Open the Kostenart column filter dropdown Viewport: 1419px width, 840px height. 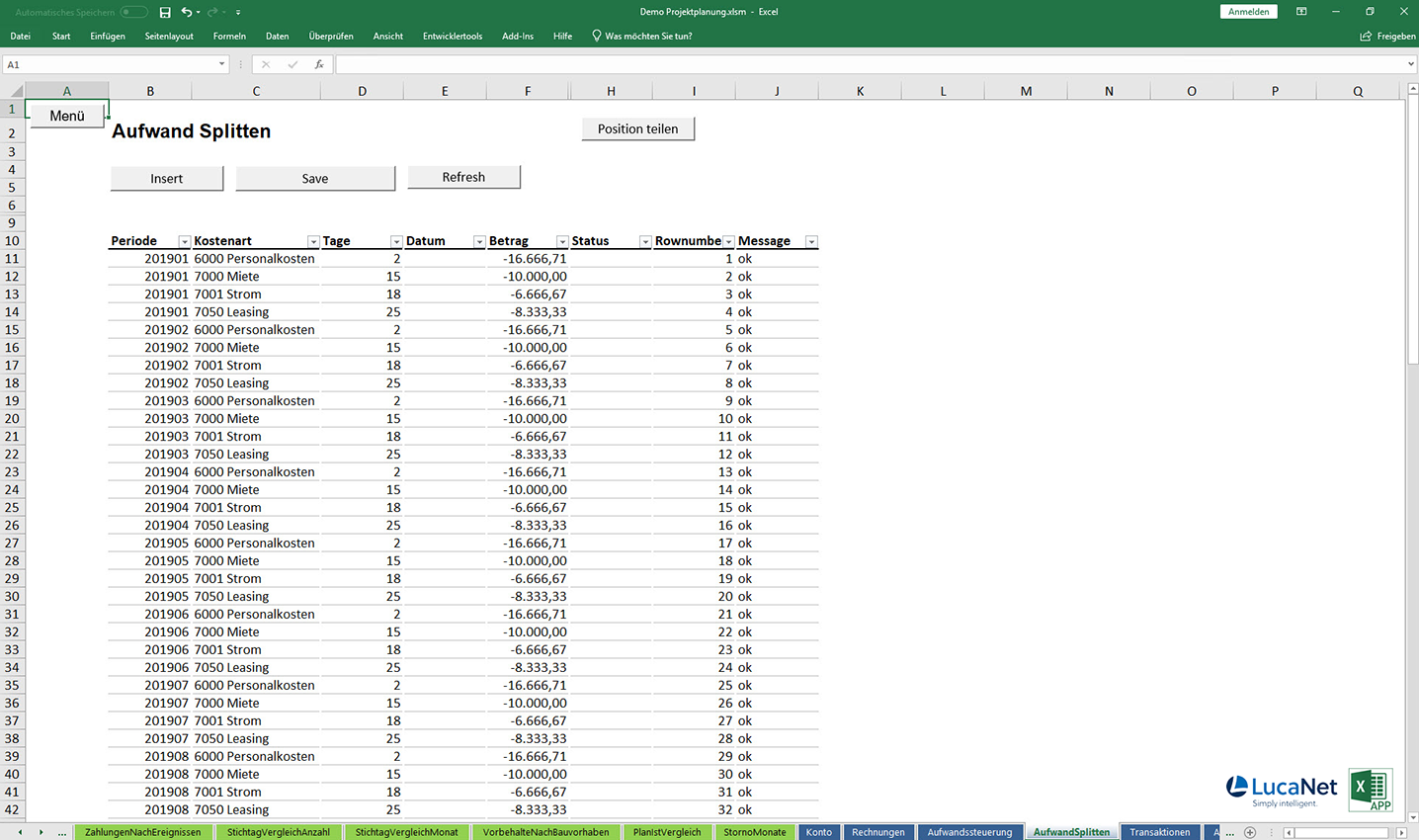[313, 242]
